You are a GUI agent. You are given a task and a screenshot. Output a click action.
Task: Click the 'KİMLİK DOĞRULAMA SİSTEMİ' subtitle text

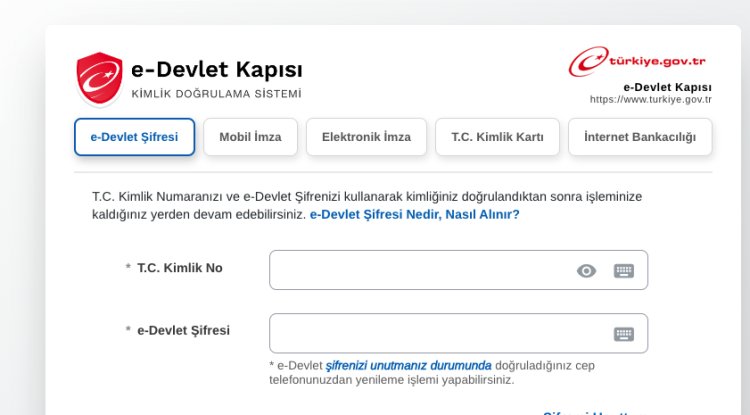pos(217,94)
